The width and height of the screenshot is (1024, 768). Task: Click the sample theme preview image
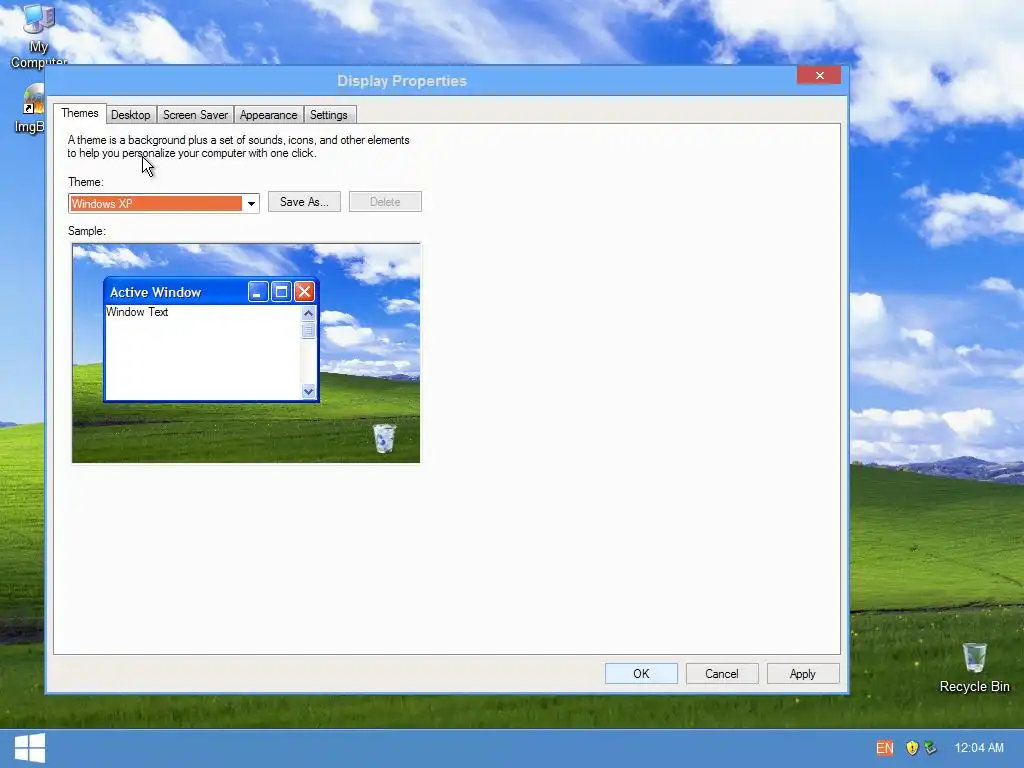246,353
